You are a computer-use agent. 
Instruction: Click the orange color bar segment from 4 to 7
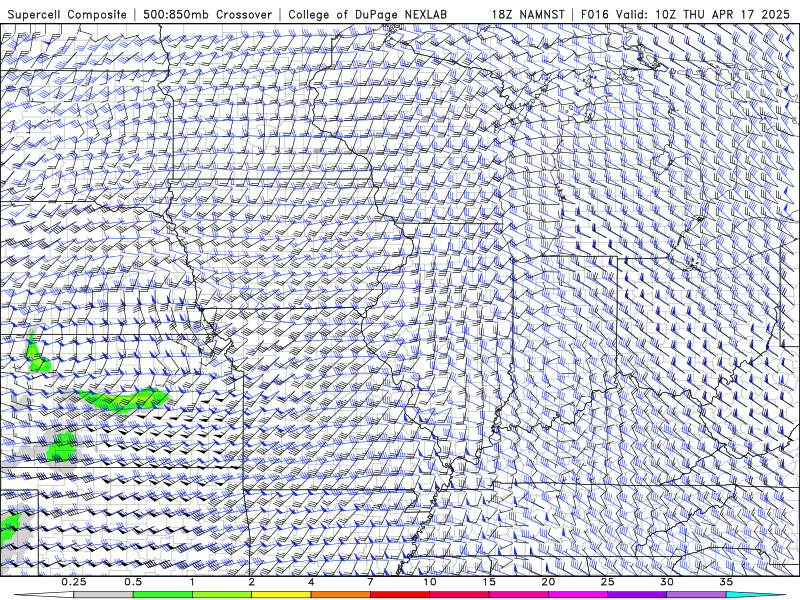340,595
